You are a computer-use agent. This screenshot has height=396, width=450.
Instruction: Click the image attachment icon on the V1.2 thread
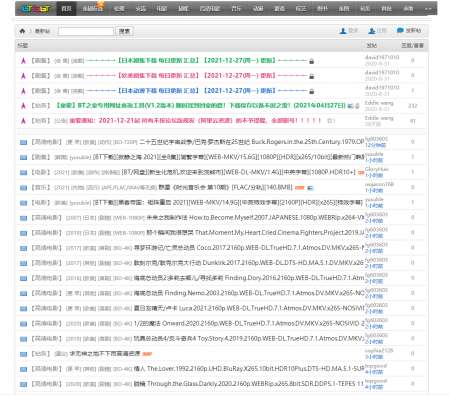350,106
